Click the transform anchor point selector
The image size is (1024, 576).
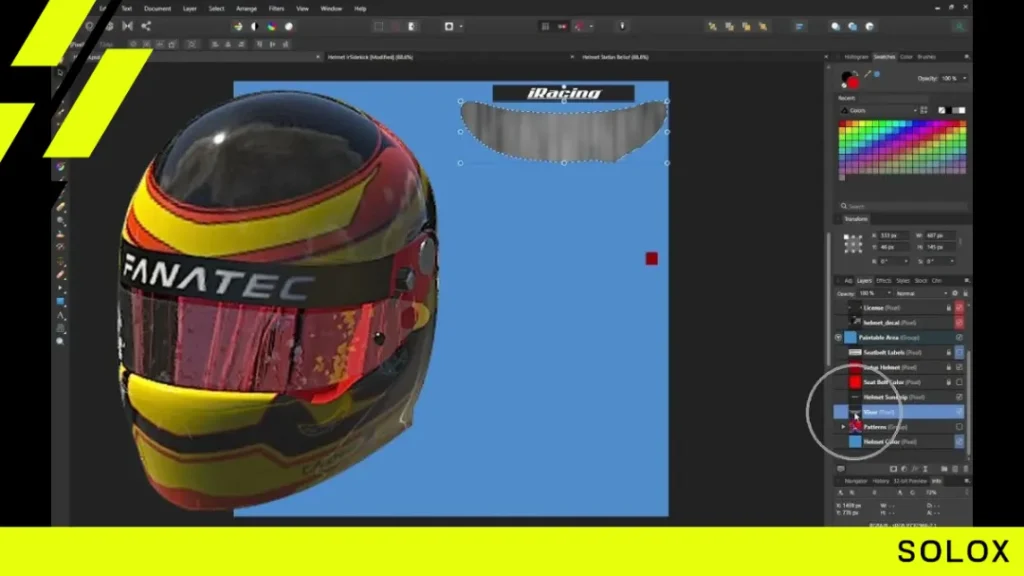click(853, 242)
